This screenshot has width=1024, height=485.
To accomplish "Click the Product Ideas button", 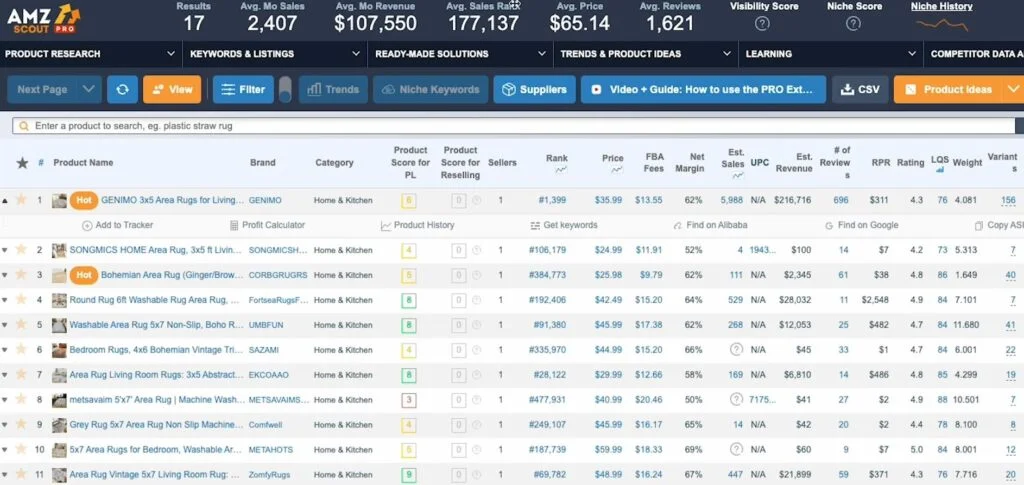I will 948,89.
